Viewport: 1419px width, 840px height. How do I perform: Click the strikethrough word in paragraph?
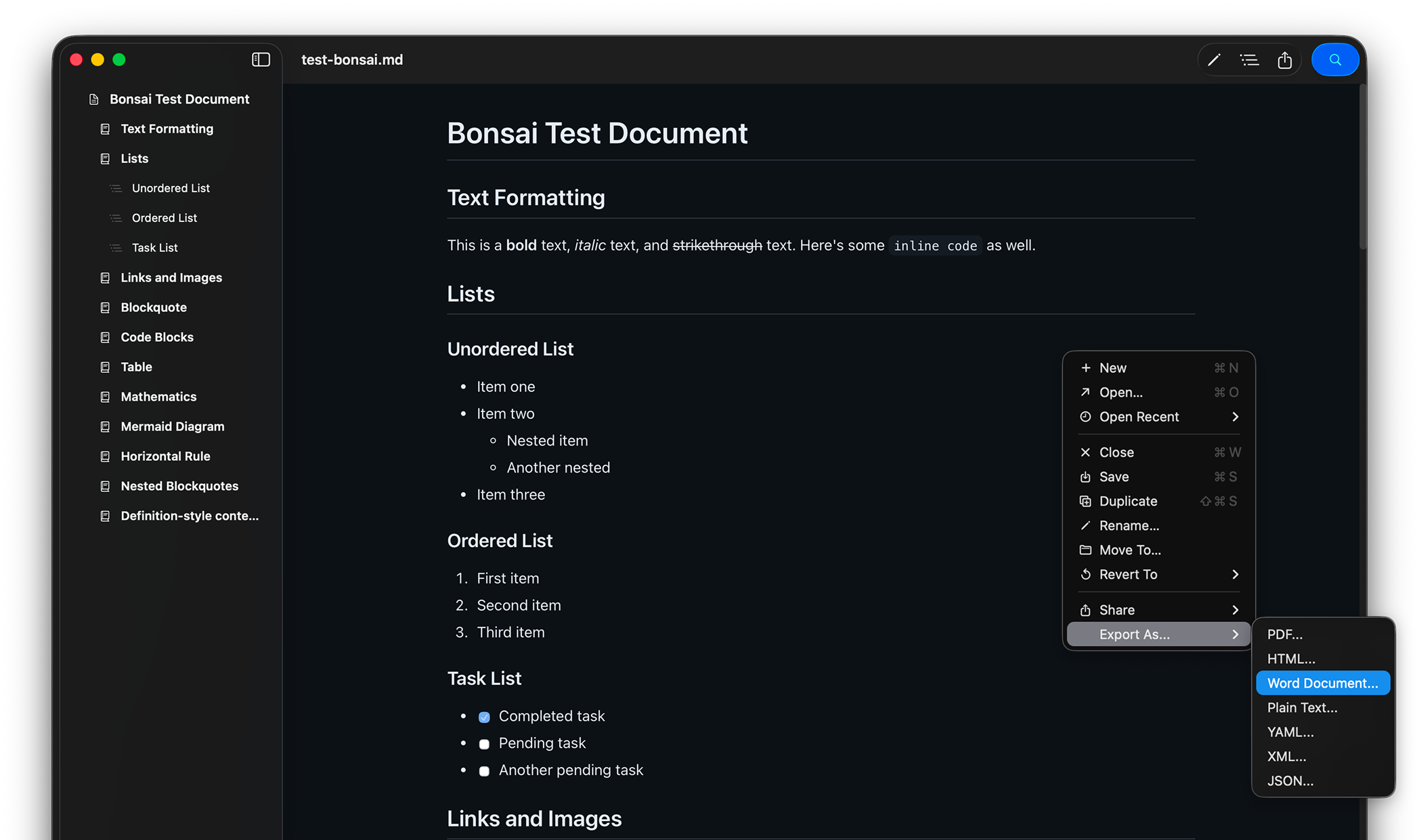718,245
